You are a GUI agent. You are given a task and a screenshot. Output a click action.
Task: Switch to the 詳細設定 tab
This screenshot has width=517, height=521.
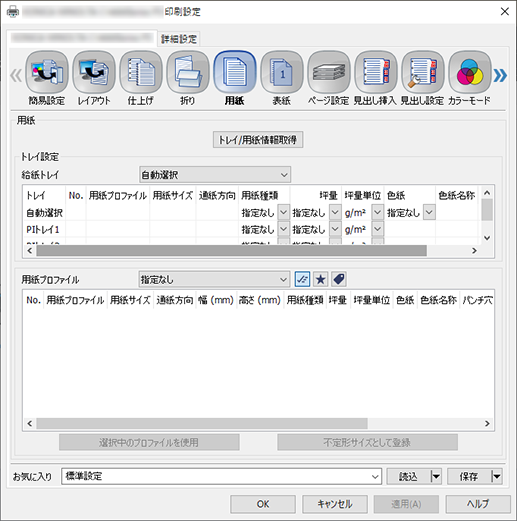pos(179,39)
